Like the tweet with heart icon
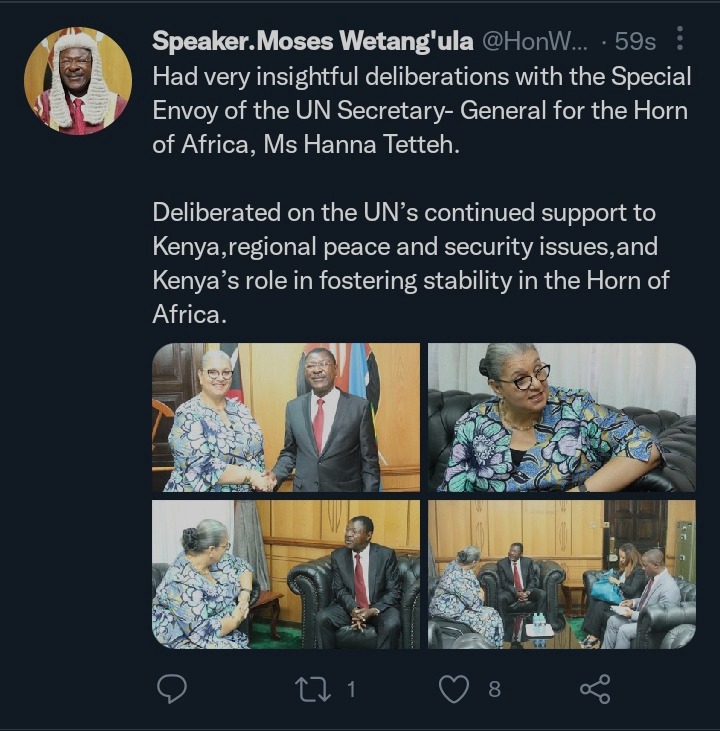 point(454,689)
